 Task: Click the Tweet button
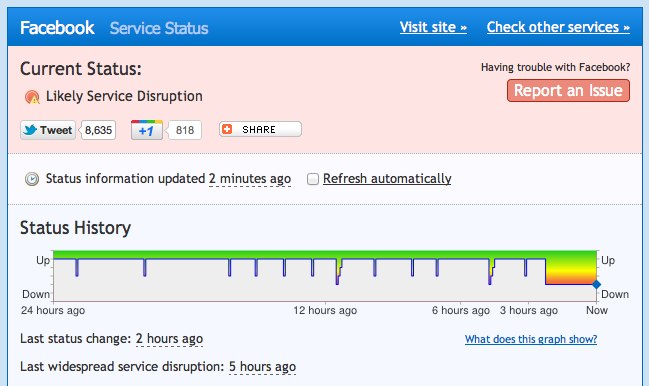tap(48, 130)
